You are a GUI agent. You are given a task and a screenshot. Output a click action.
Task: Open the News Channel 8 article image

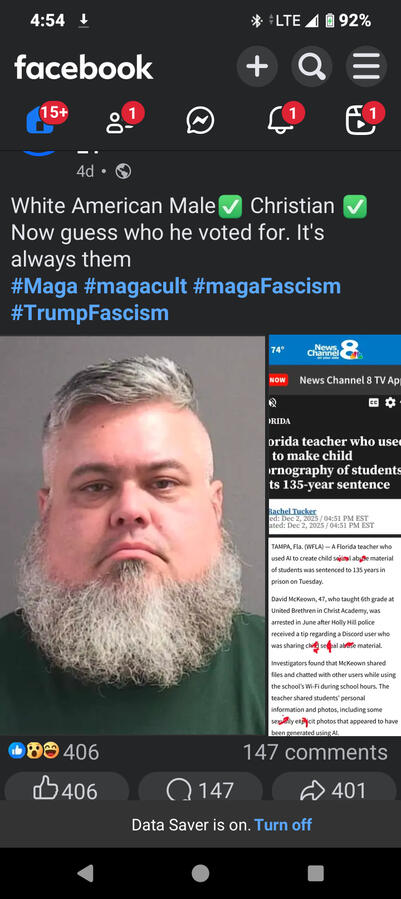tap(335, 535)
